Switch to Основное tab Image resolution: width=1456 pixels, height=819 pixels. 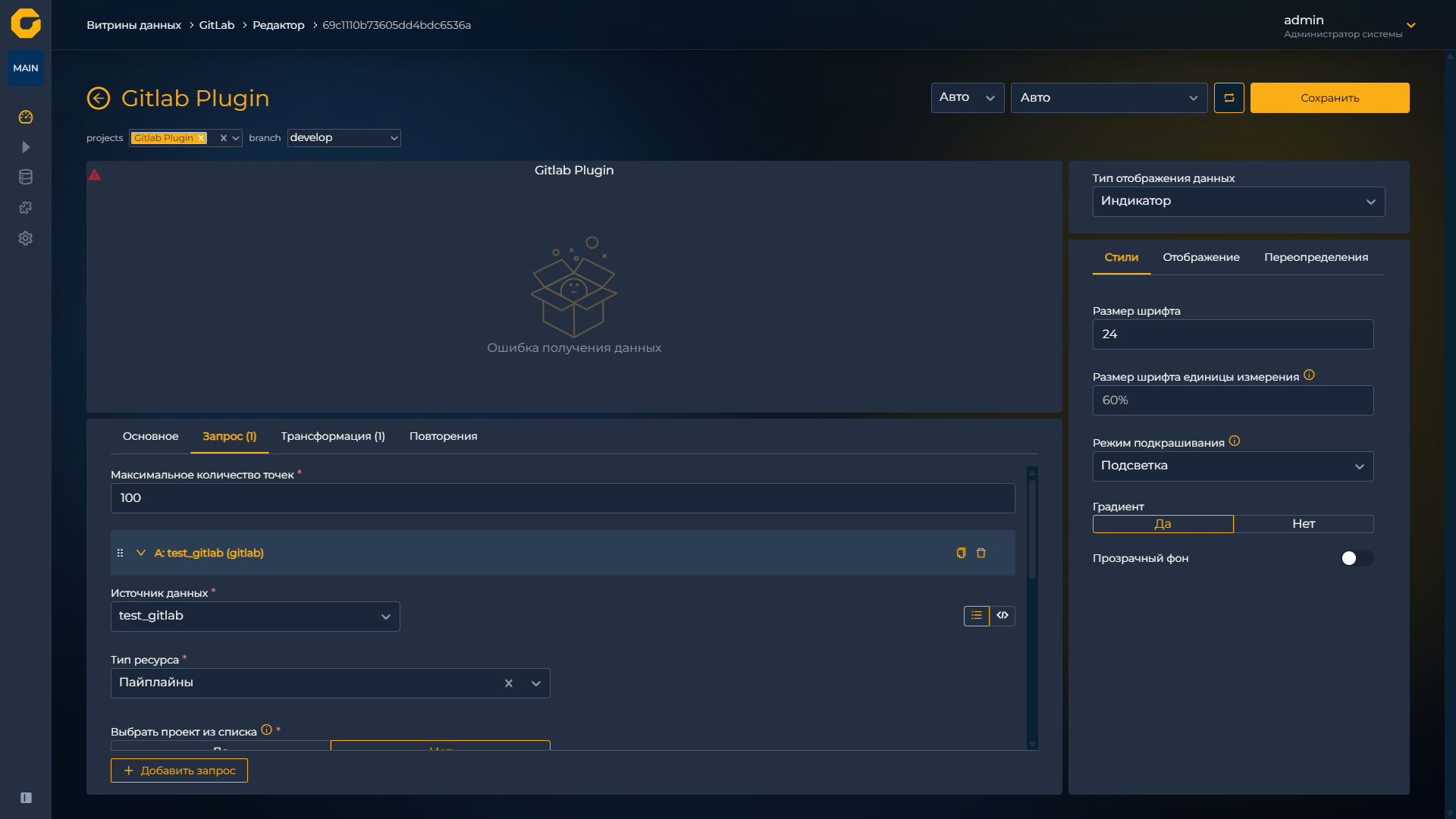(150, 436)
